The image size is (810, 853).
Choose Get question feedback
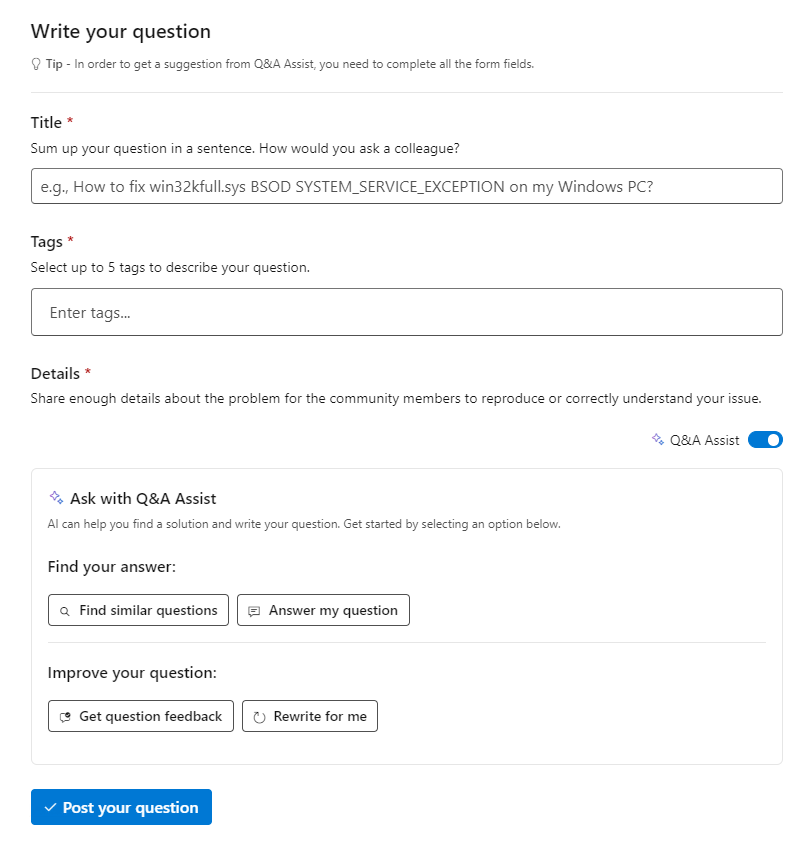point(141,716)
